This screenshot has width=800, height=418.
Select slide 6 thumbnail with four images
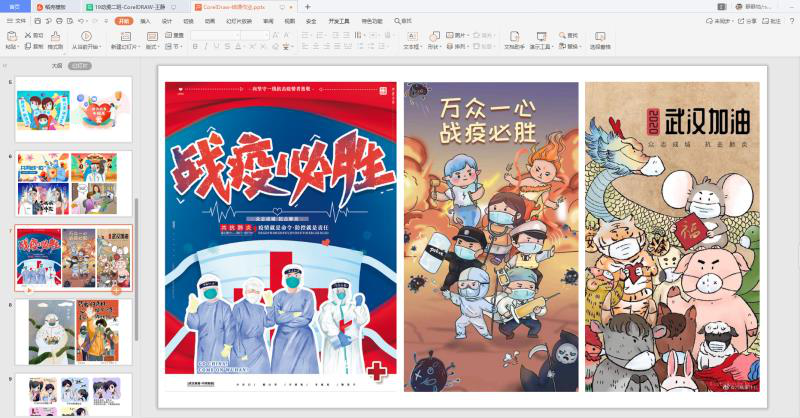(73, 184)
